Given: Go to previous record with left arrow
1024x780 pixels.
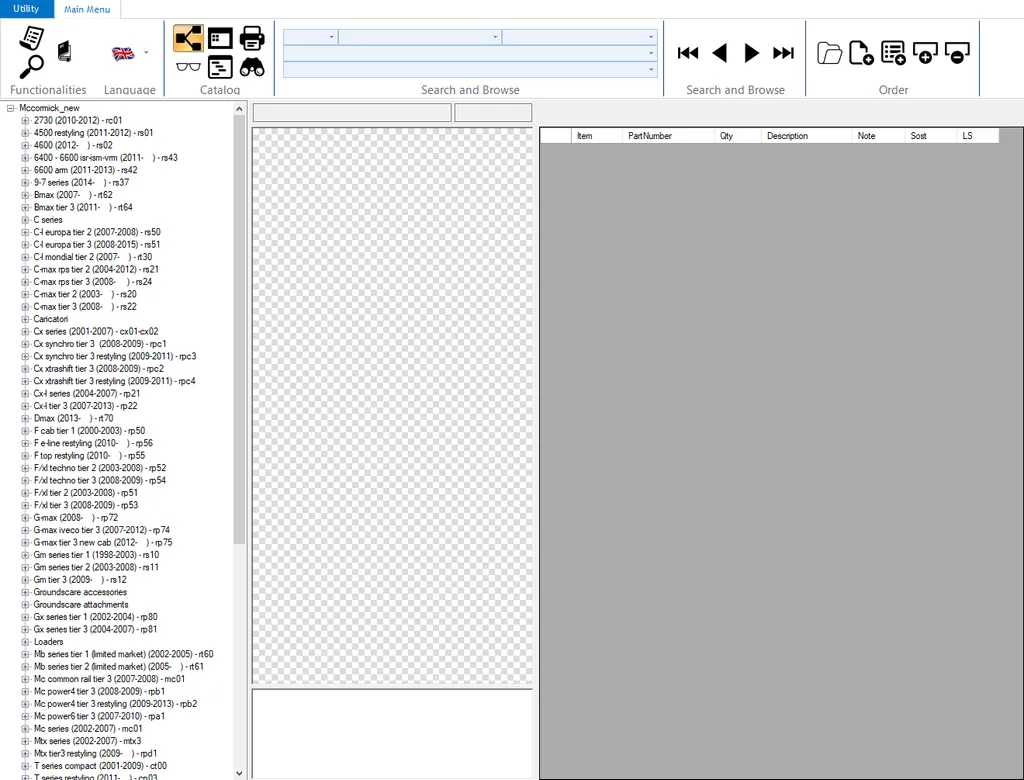Looking at the screenshot, I should [x=720, y=53].
